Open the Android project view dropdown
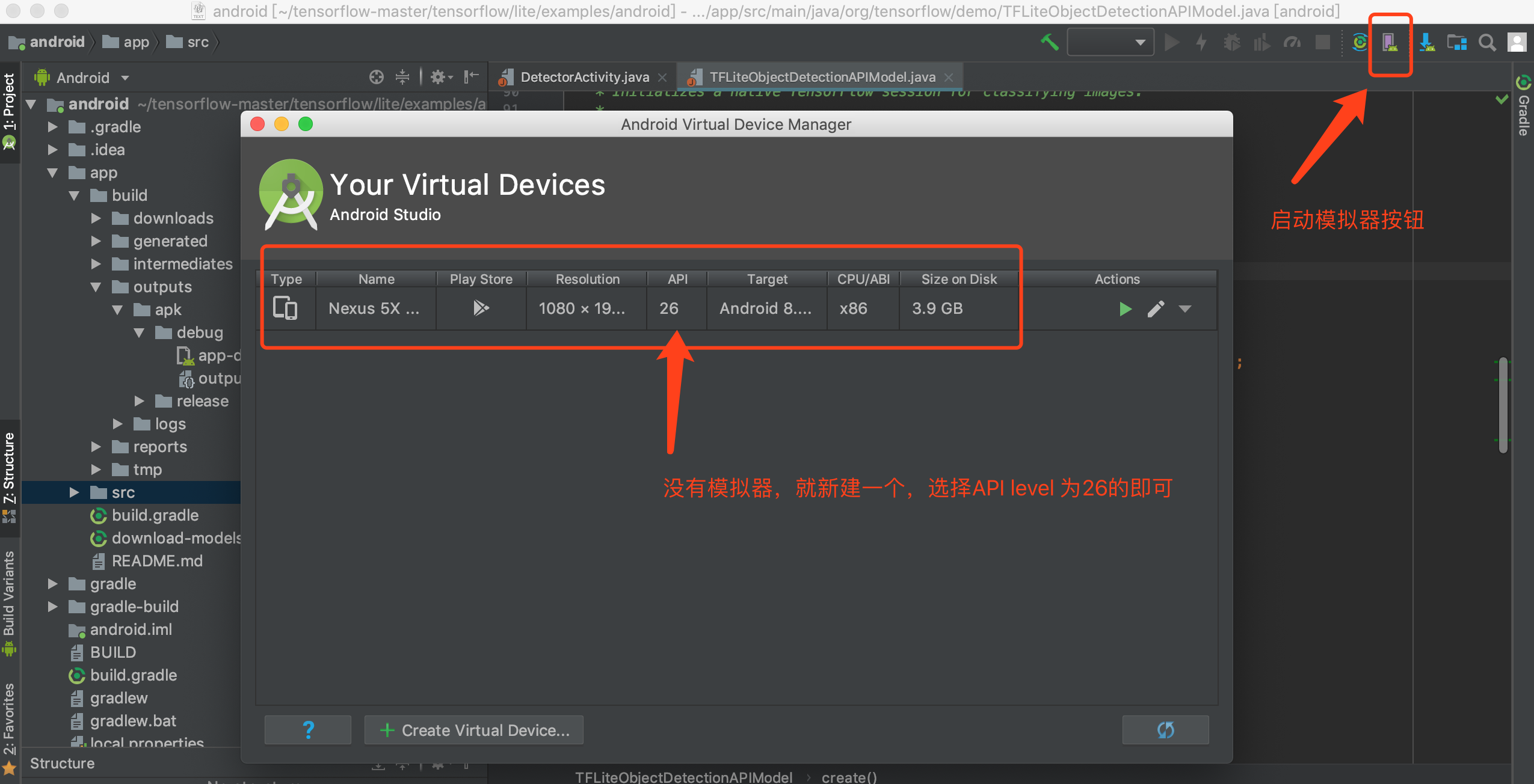This screenshot has height=784, width=1534. [x=91, y=78]
